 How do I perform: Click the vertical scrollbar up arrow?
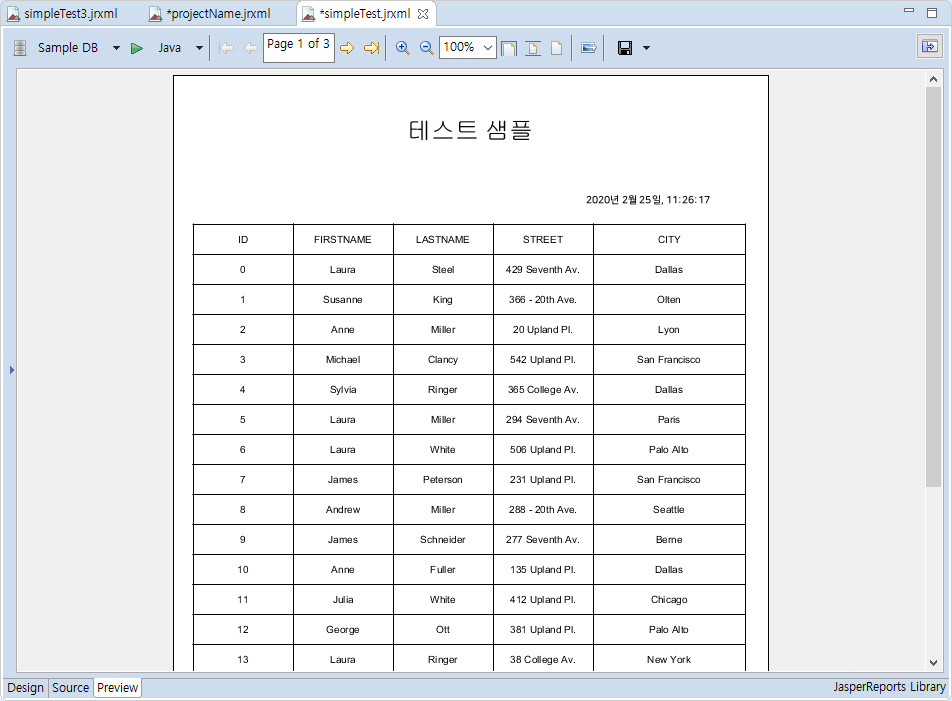933,79
